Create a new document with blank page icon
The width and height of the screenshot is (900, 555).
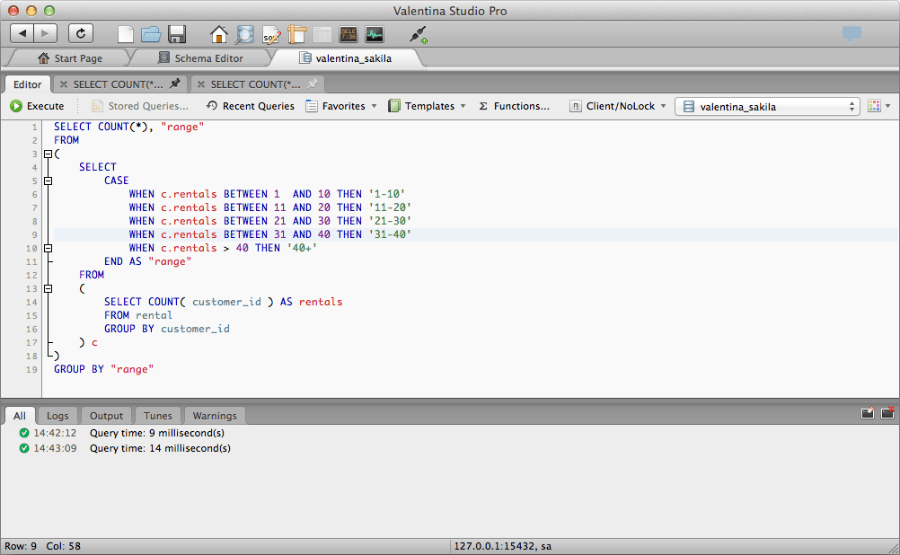click(126, 34)
